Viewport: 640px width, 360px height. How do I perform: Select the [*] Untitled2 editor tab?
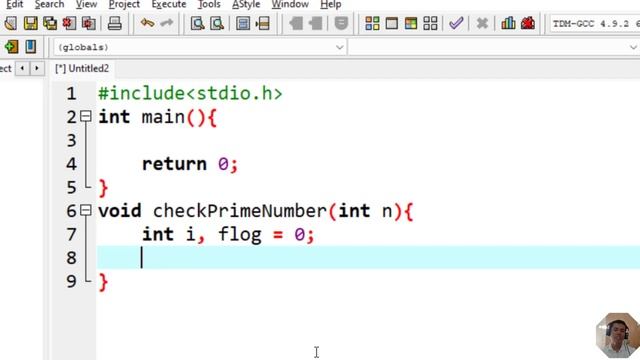coord(82,69)
